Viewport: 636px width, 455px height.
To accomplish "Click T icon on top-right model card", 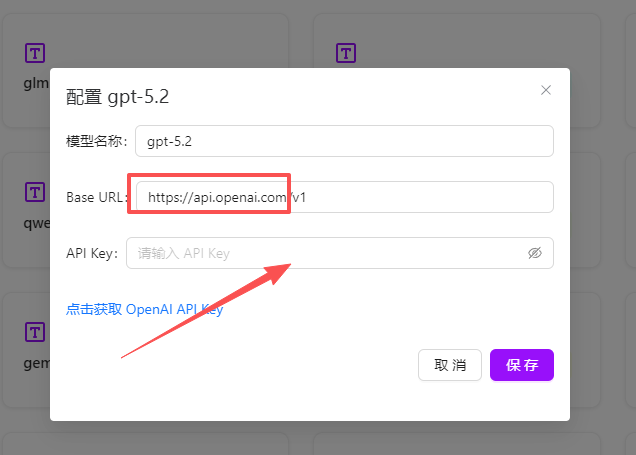I will tap(346, 53).
